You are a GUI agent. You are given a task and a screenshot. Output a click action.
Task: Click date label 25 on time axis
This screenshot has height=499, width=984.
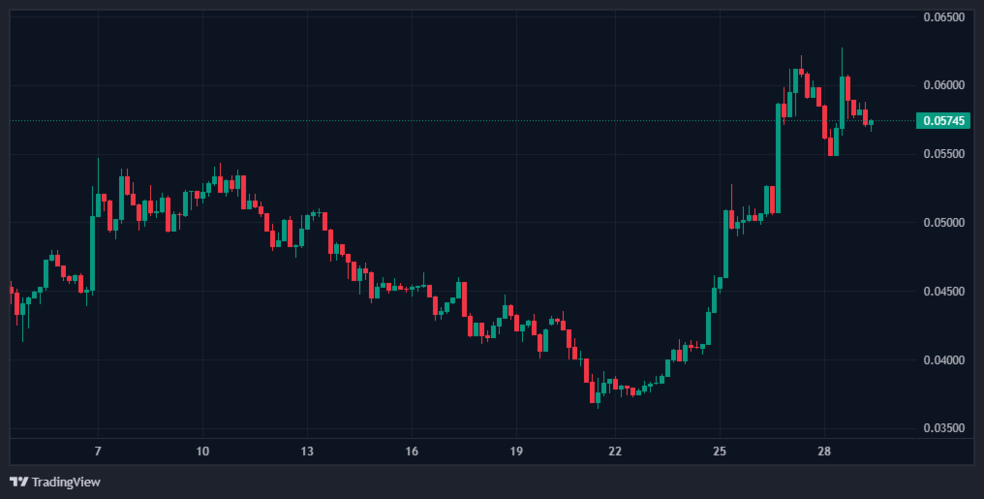[x=719, y=452]
